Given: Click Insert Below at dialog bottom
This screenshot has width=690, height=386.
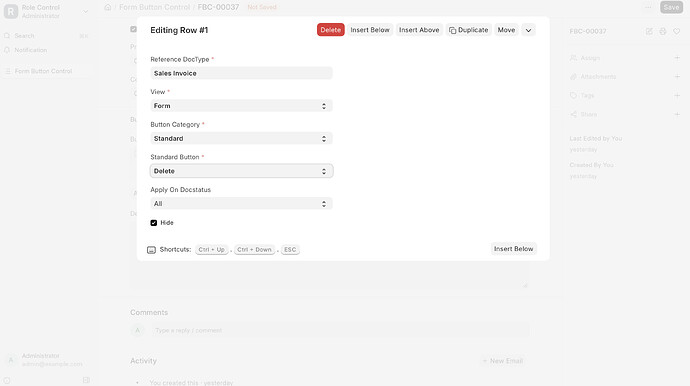Looking at the screenshot, I should pos(513,249).
